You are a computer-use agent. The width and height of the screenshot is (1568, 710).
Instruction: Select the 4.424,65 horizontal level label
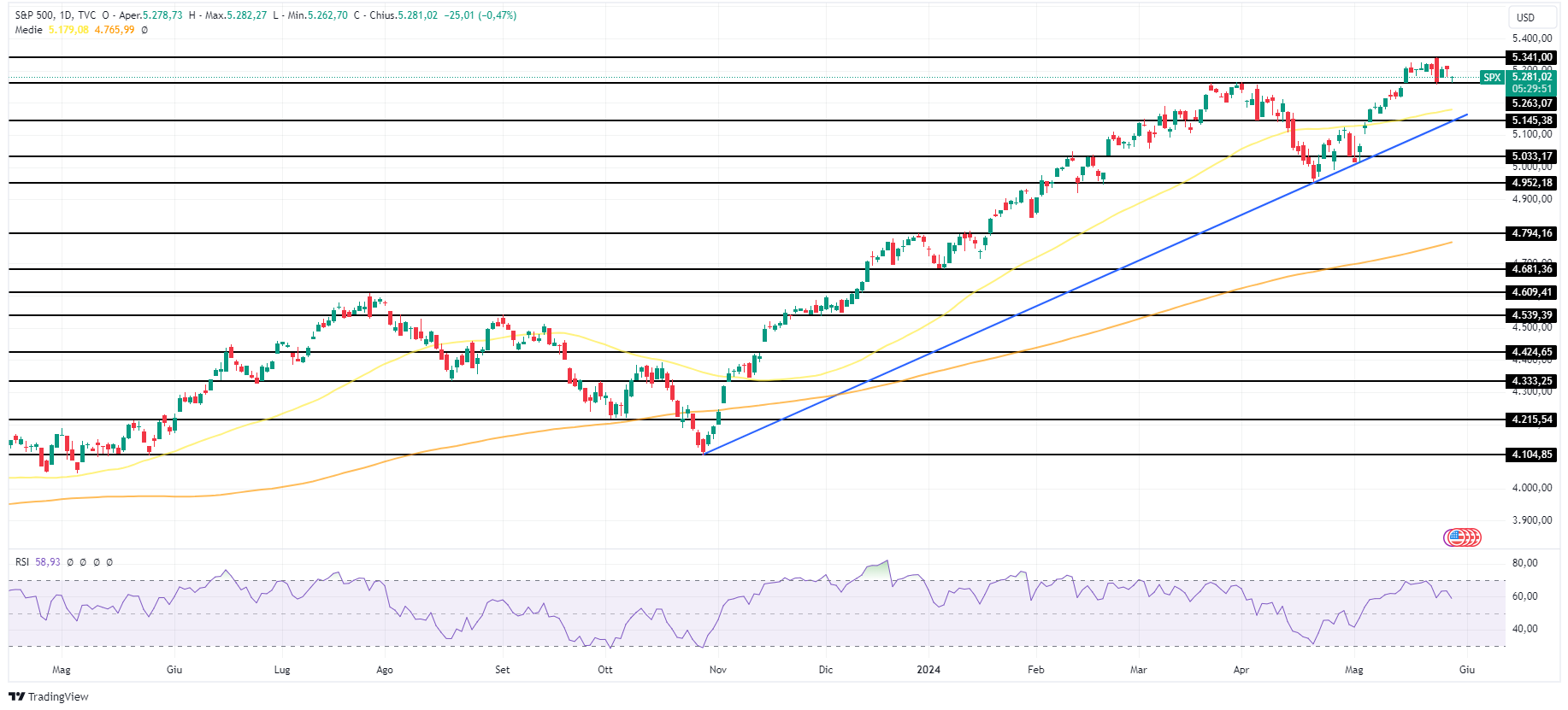point(1531,352)
